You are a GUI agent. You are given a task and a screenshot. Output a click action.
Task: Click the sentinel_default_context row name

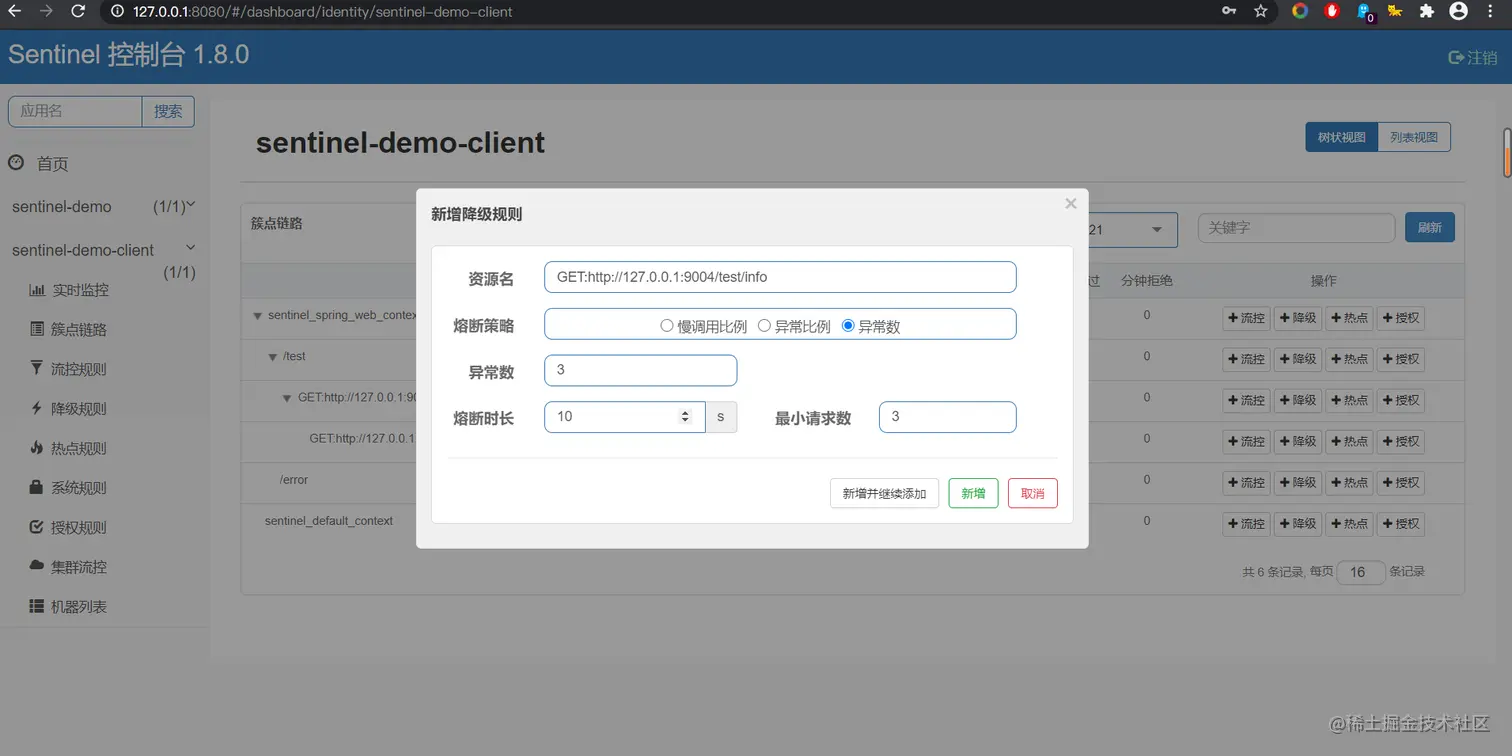pyautogui.click(x=329, y=521)
